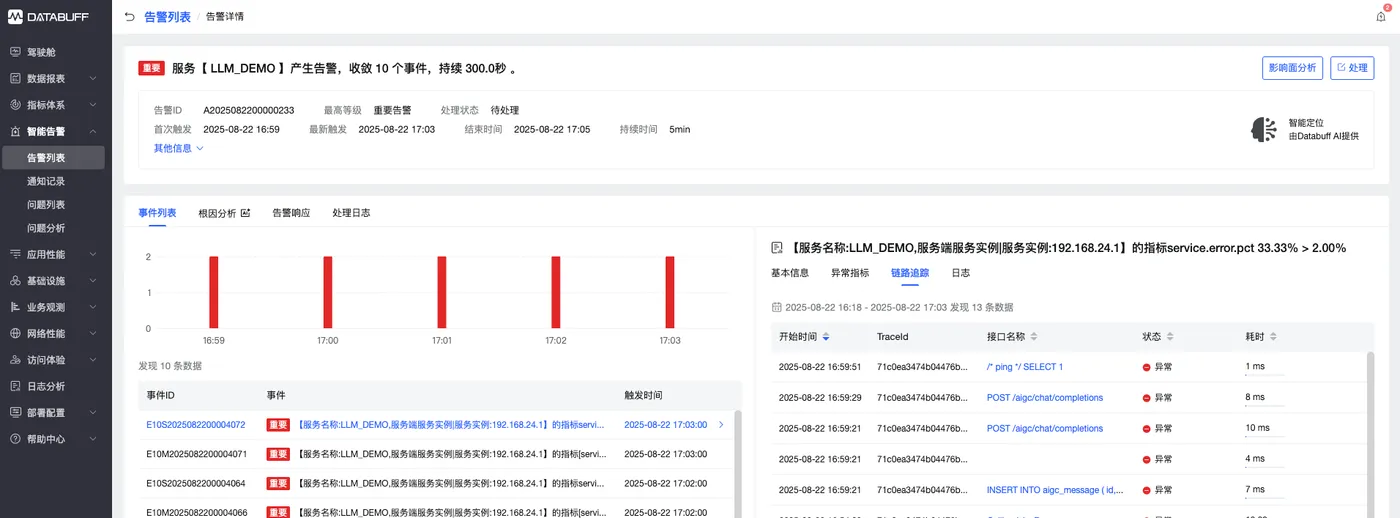Open 基本信息 tab in event panel
This screenshot has height=518, width=1400.
point(790,273)
